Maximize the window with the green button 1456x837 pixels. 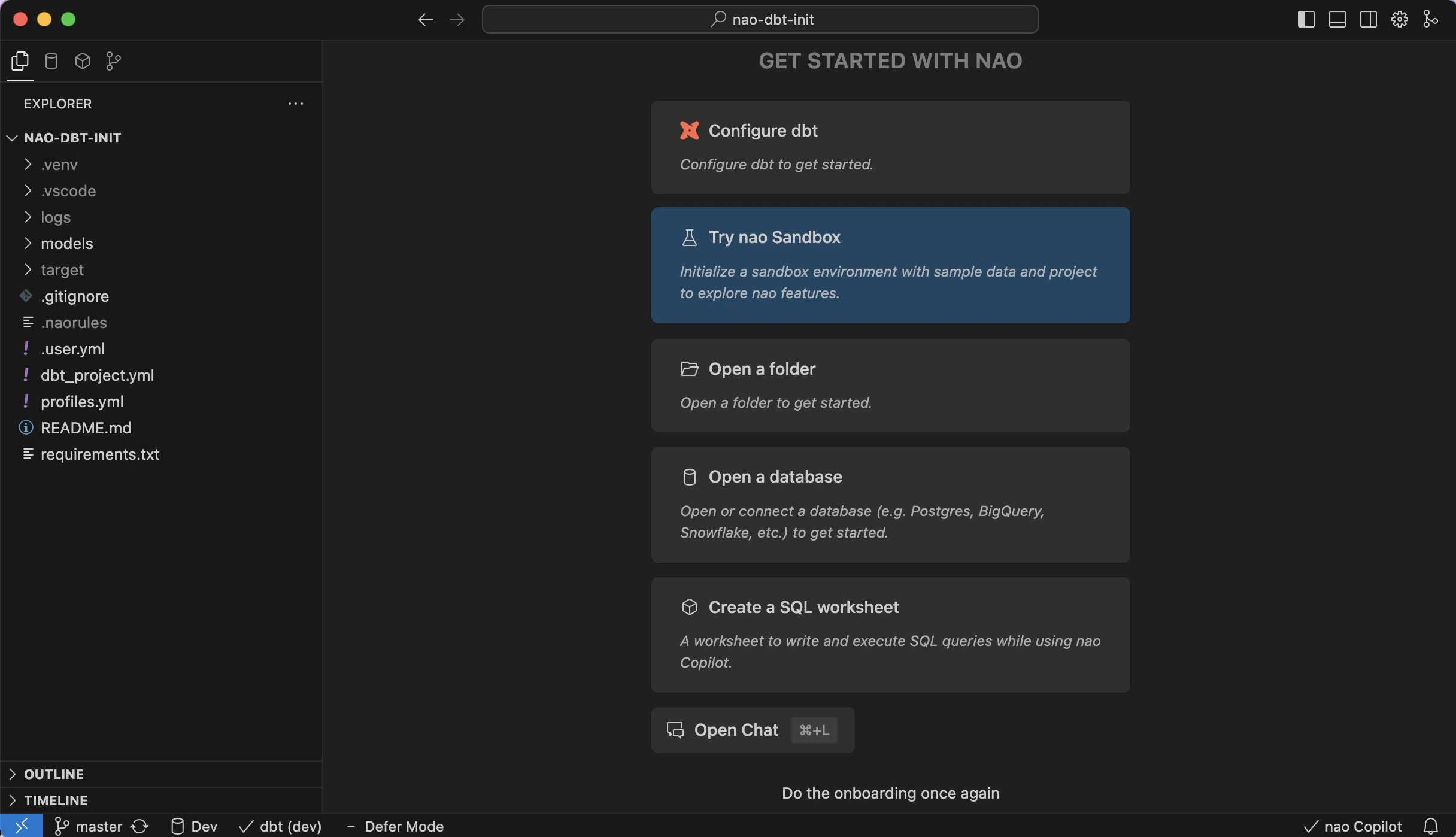(x=68, y=20)
